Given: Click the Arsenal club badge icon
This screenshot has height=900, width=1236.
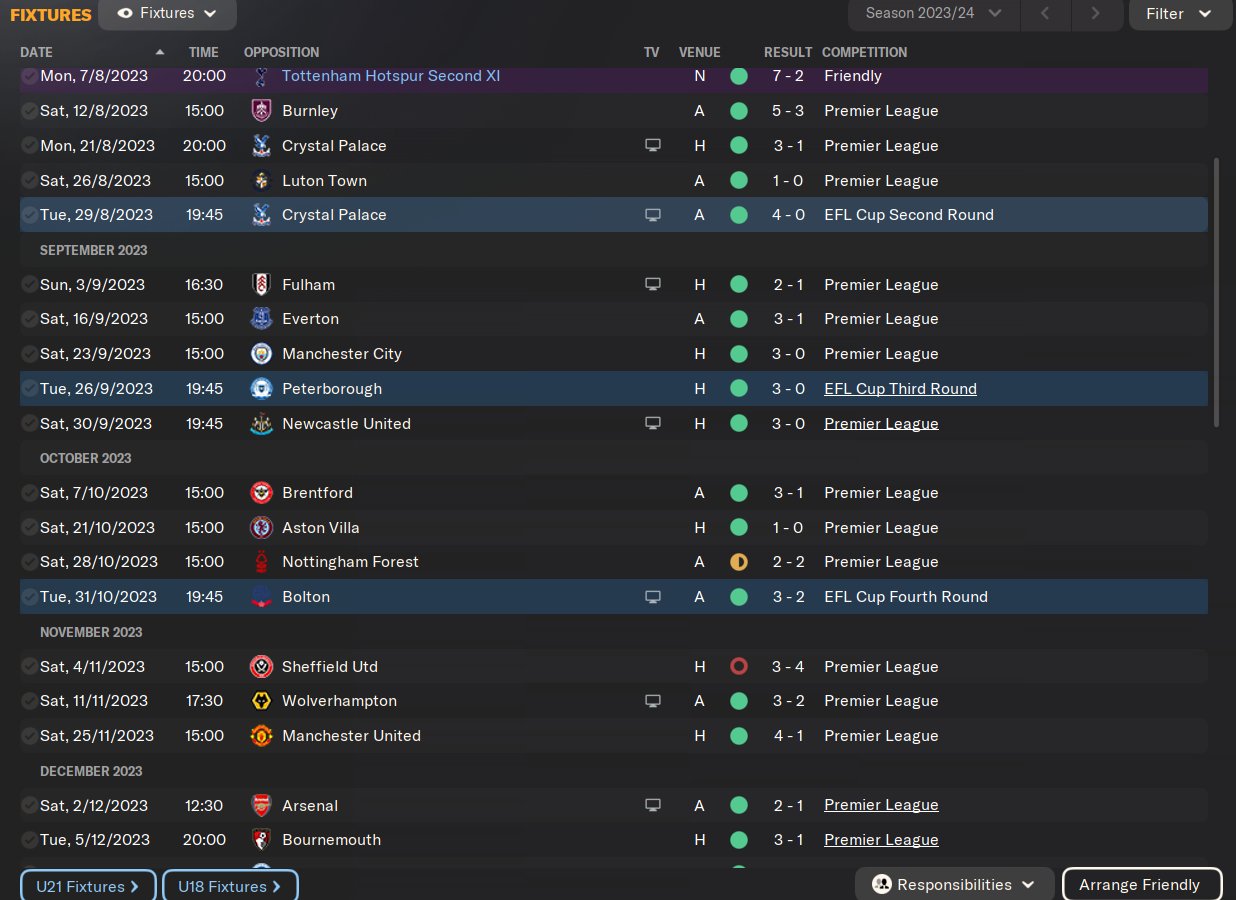Looking at the screenshot, I should (261, 805).
